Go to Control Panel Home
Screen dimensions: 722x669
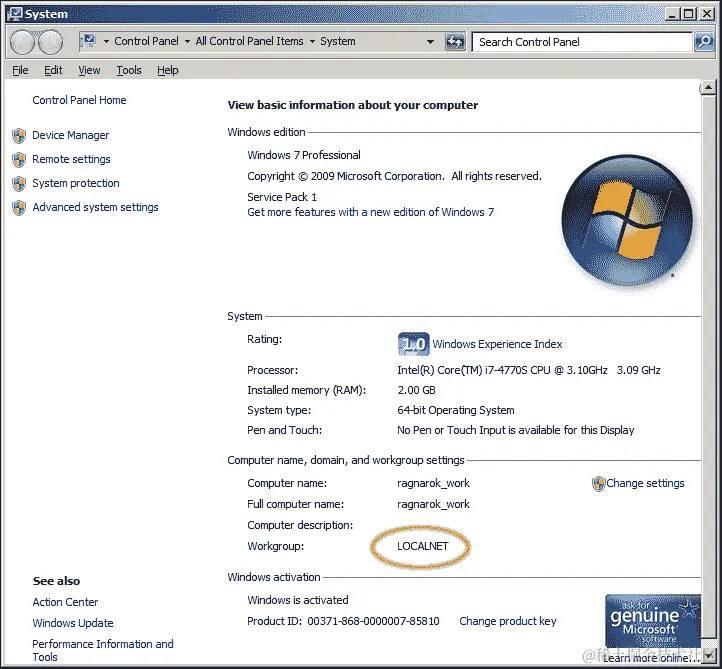tap(79, 100)
